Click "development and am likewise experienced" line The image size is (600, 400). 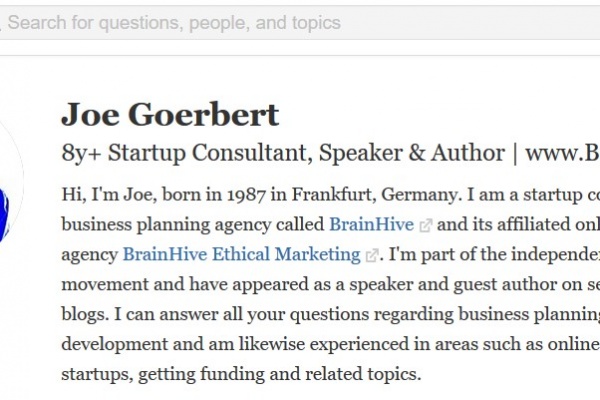coord(300,346)
